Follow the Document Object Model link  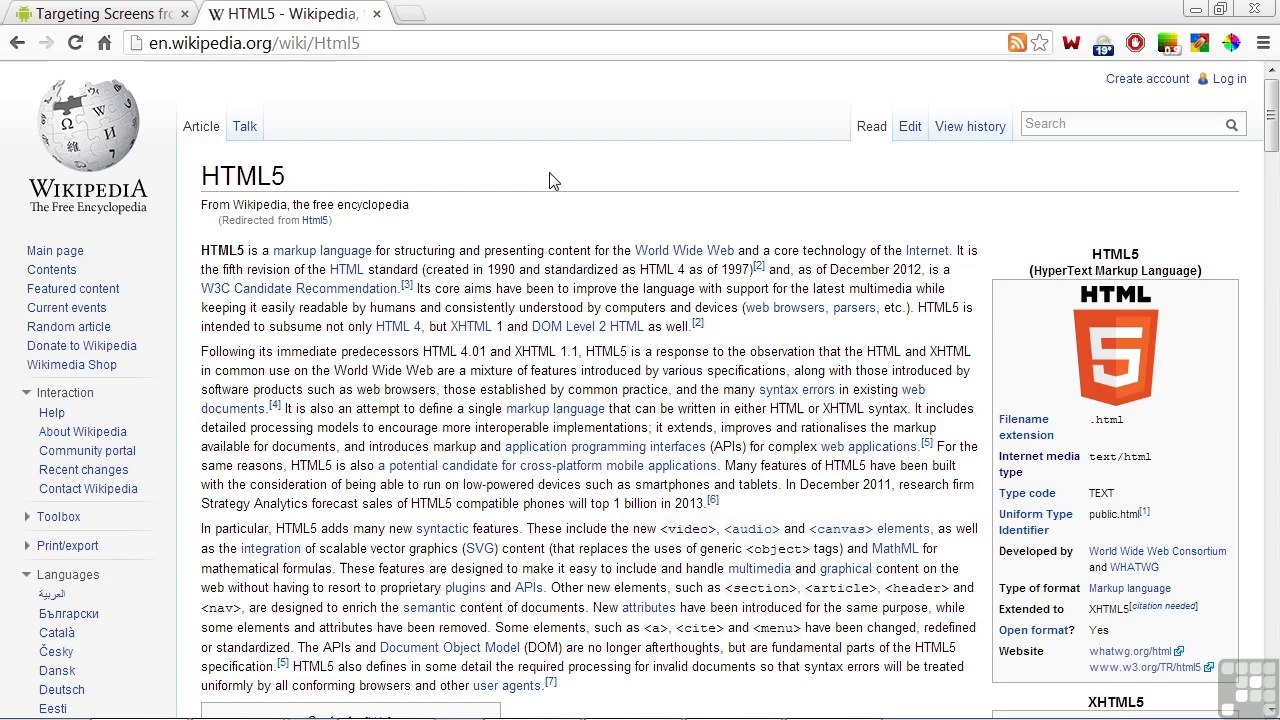coord(450,648)
